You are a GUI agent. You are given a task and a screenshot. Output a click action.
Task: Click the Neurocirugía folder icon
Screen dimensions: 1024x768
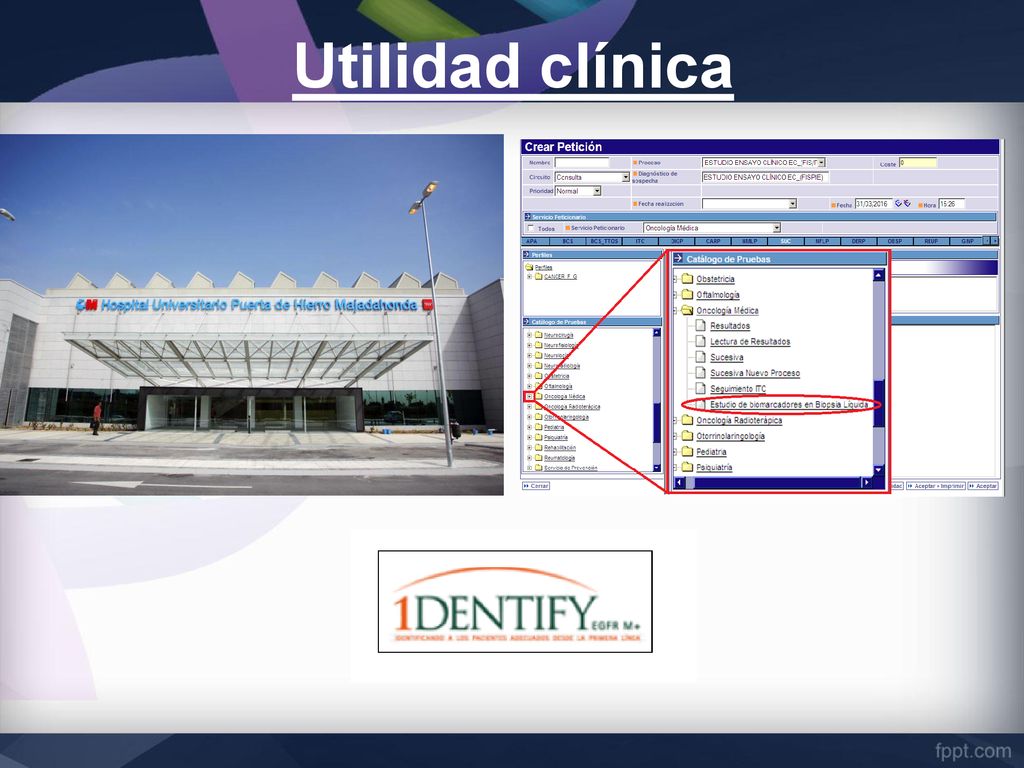[539, 335]
